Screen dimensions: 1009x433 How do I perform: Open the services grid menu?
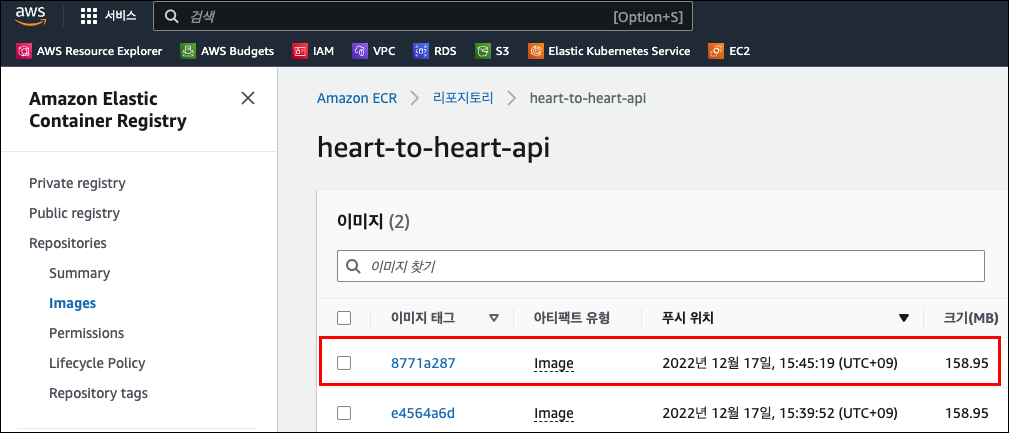pos(89,17)
